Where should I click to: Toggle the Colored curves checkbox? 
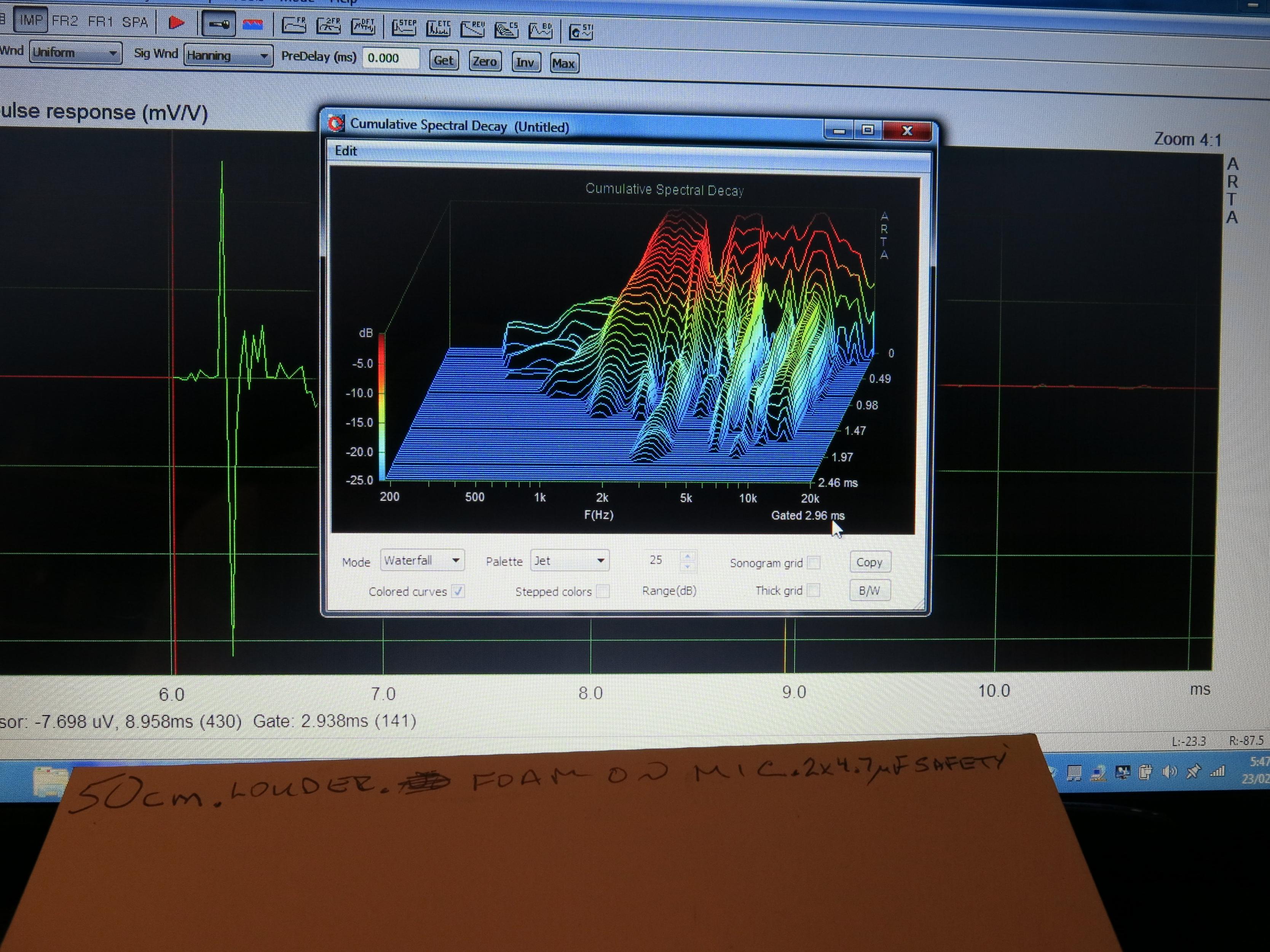click(x=458, y=591)
